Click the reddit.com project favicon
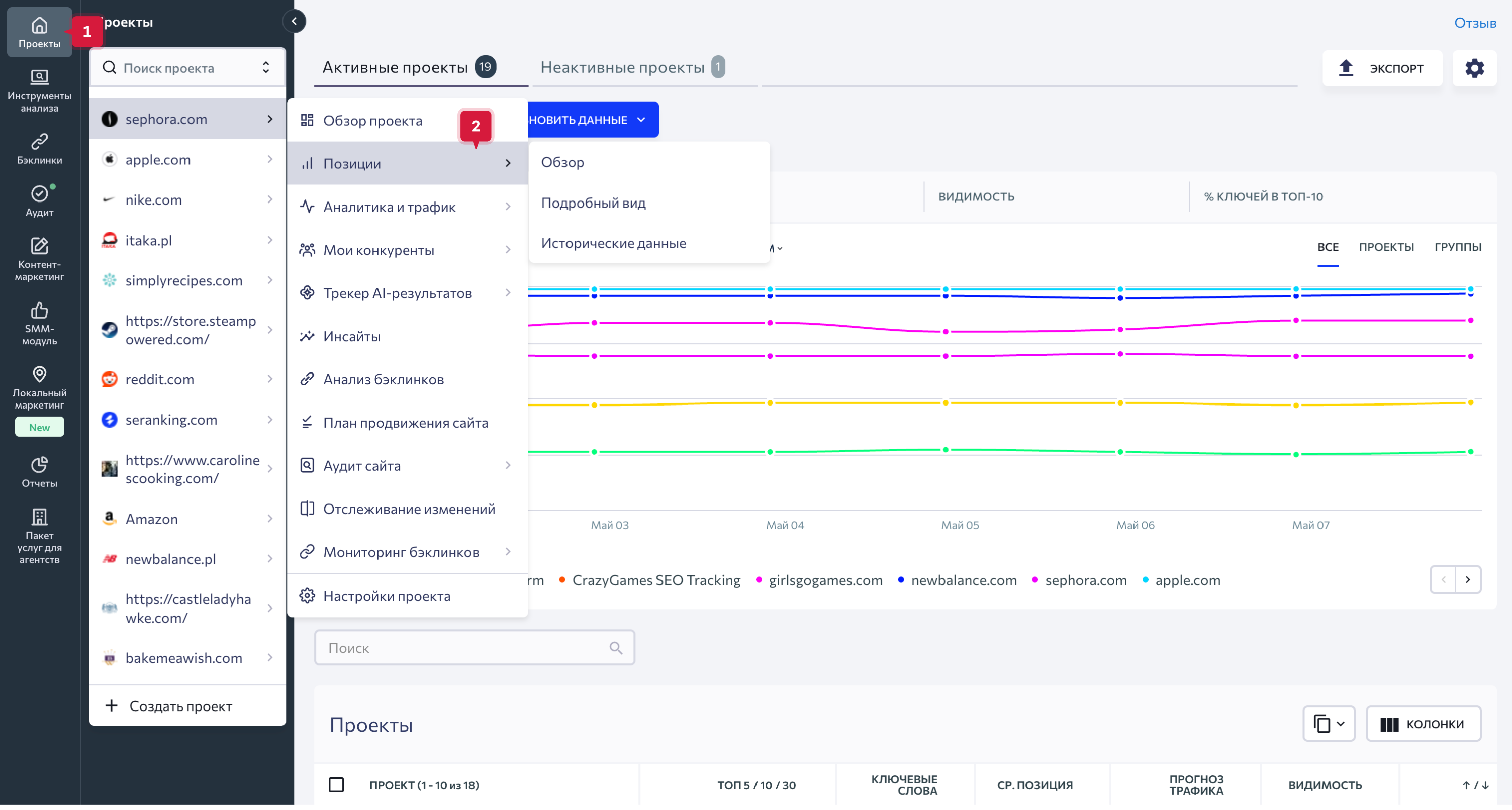Screen dimensions: 1512x810 point(109,379)
